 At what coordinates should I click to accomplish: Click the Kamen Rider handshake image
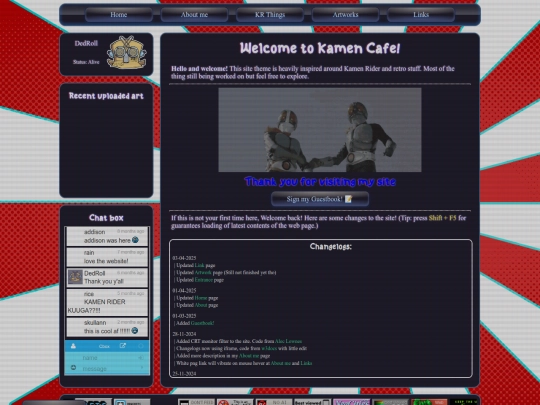(x=320, y=130)
